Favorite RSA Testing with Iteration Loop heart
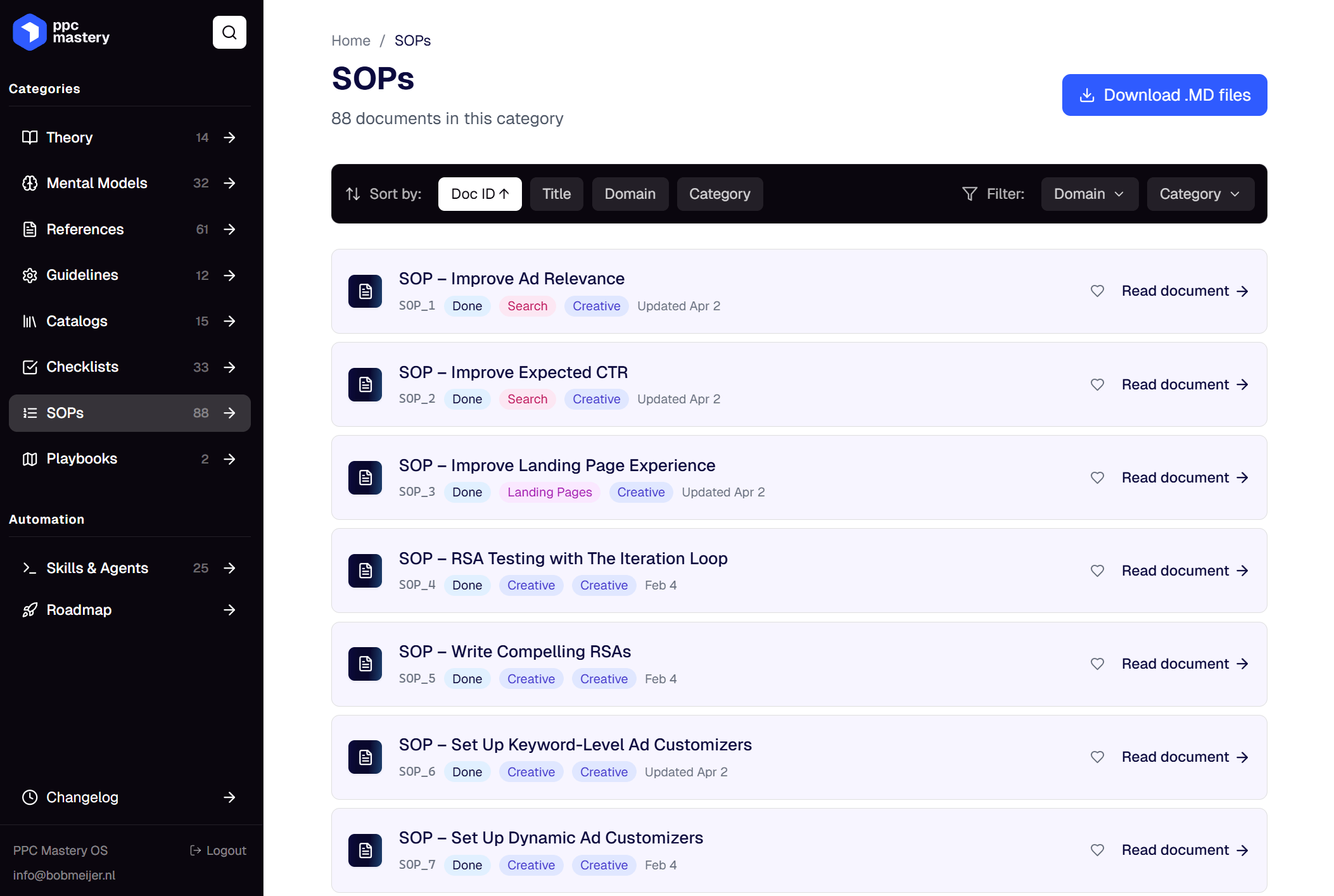1334x896 pixels. coord(1097,571)
